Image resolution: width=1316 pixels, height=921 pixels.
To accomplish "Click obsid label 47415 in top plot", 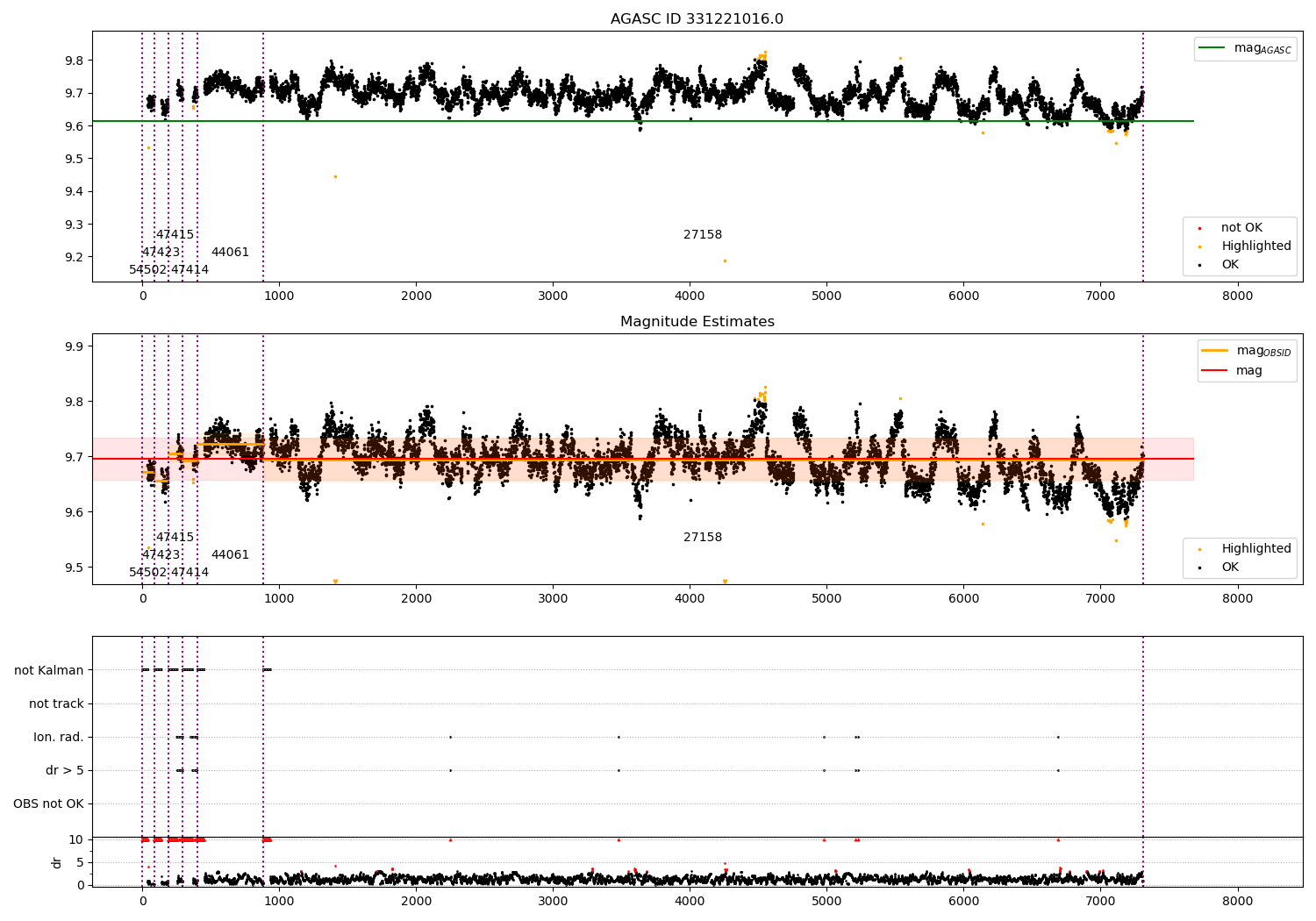I will [175, 235].
